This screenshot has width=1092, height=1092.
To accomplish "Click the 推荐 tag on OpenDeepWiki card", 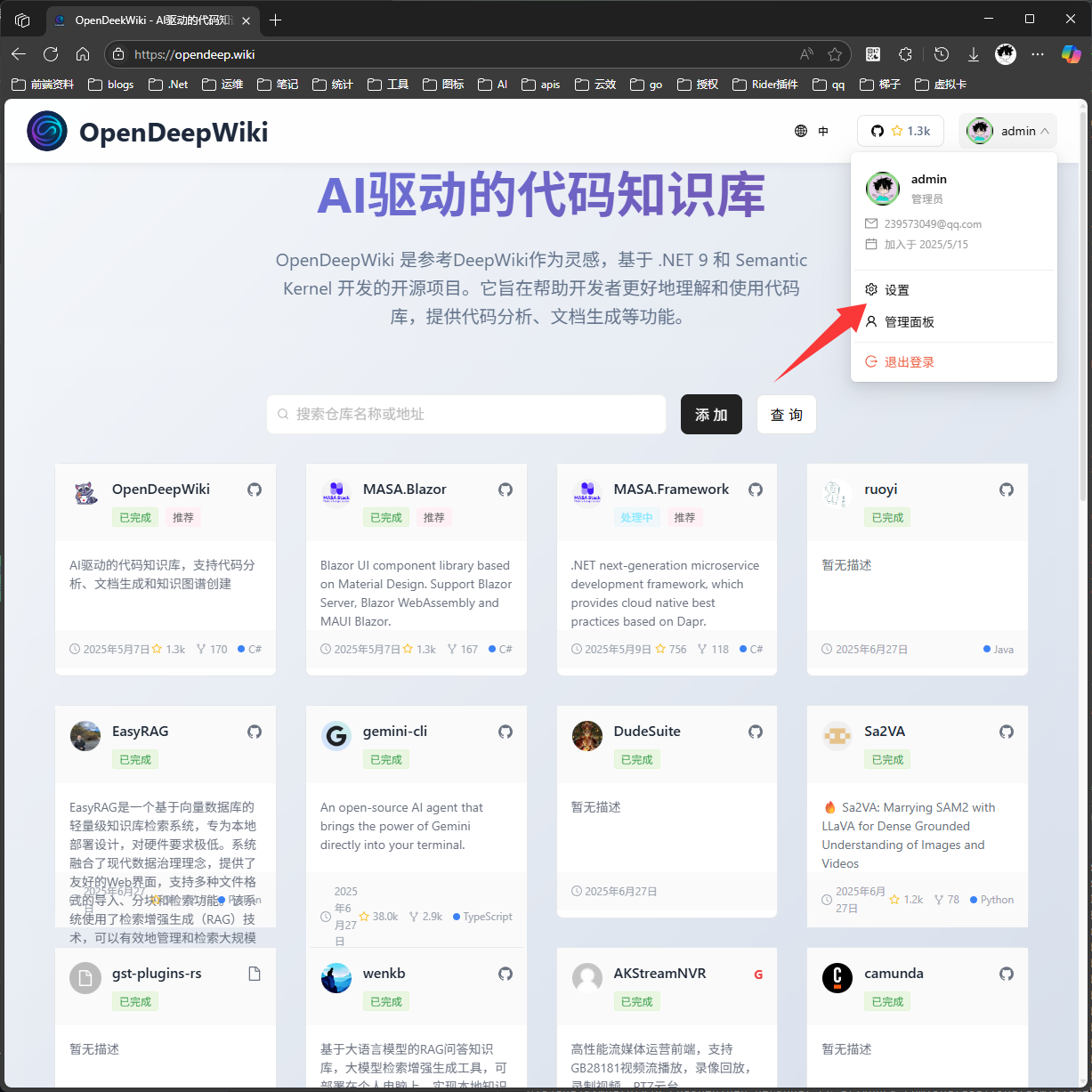I will (183, 517).
